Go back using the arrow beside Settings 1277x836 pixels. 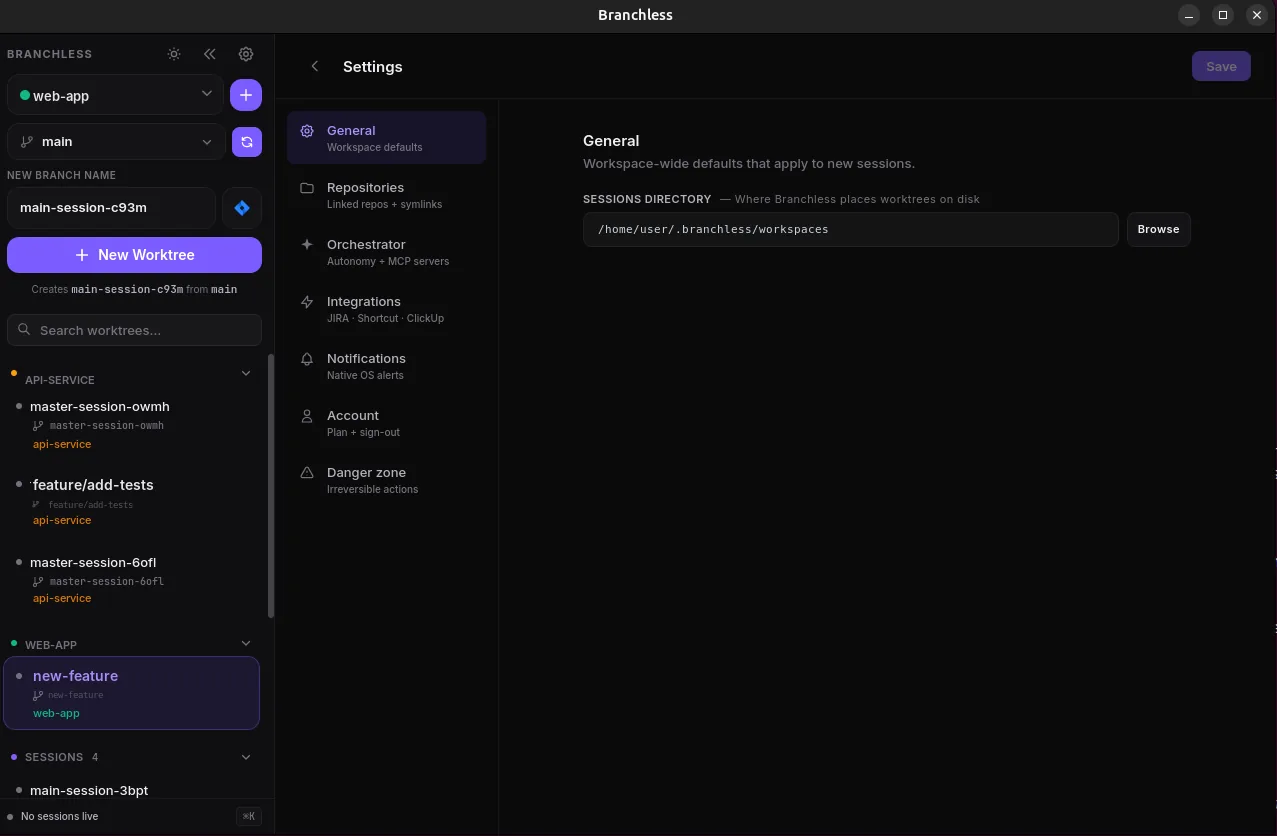pos(315,66)
